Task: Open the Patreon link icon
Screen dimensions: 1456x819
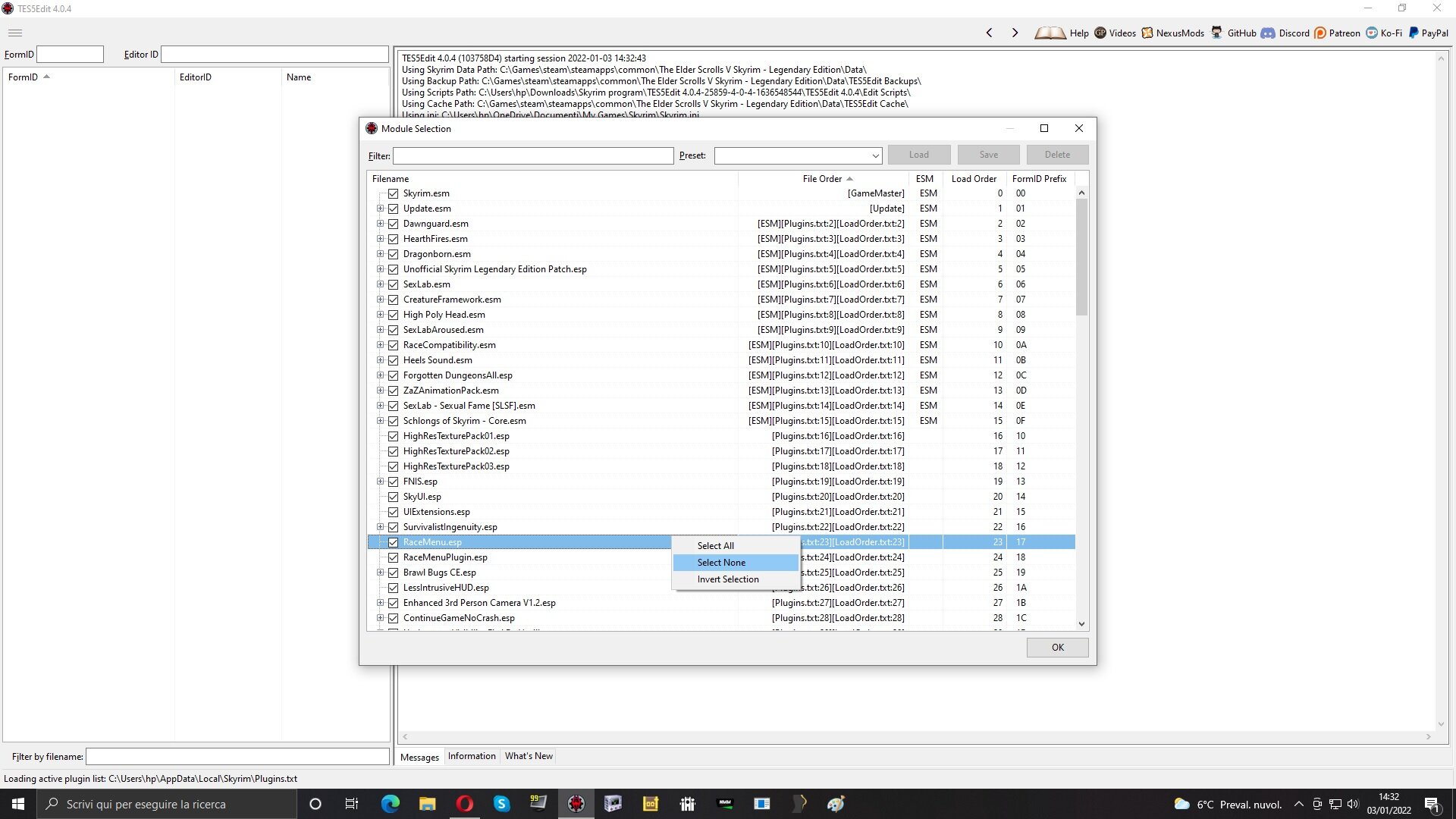Action: pyautogui.click(x=1320, y=33)
